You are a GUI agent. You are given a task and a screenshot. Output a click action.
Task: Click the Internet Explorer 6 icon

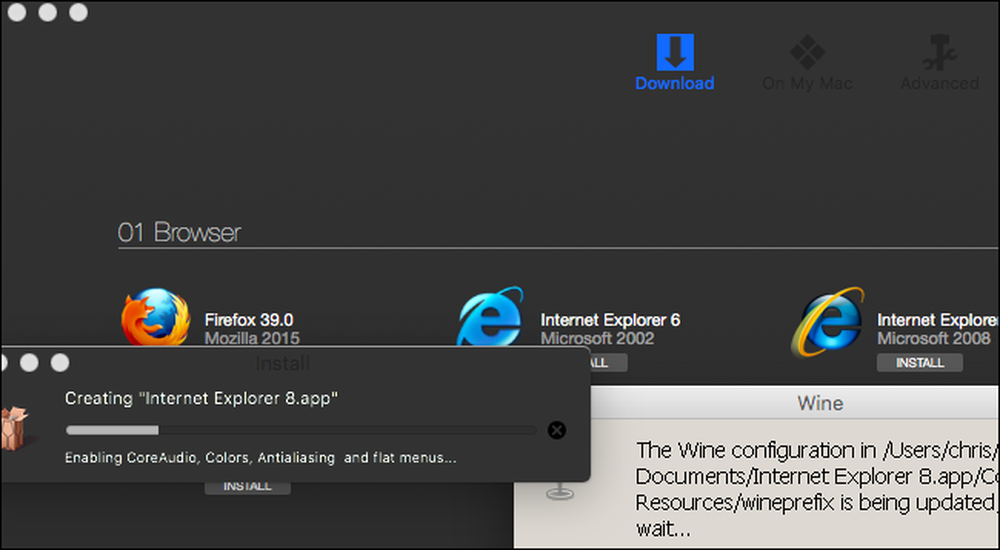pyautogui.click(x=490, y=316)
